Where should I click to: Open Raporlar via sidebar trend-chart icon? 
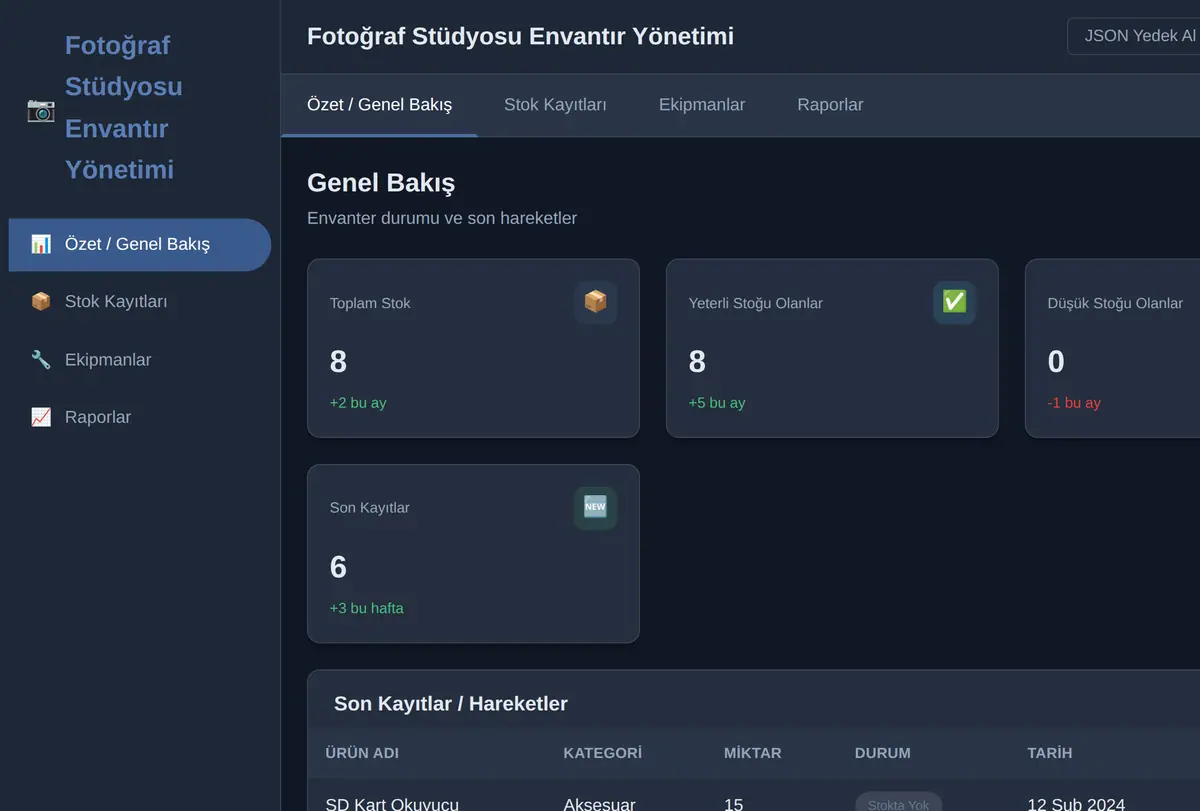point(41,417)
